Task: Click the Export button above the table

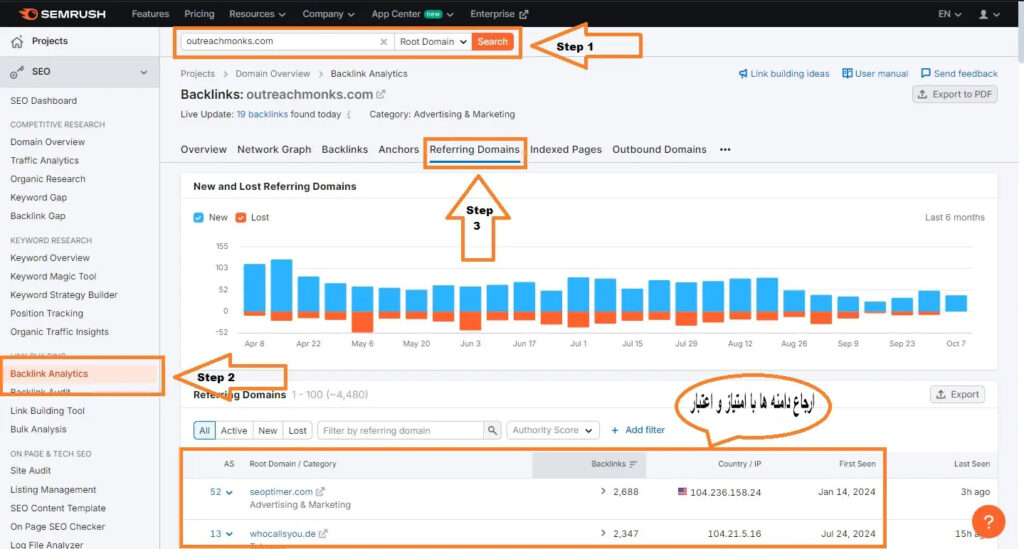Action: 957,394
